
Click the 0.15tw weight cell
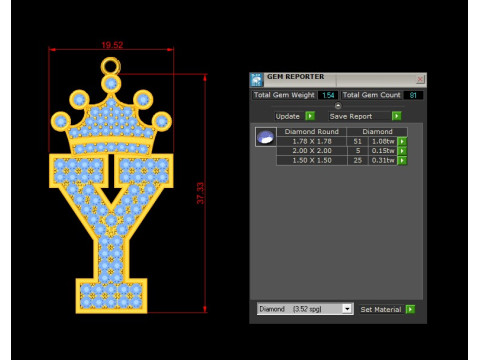click(x=383, y=151)
